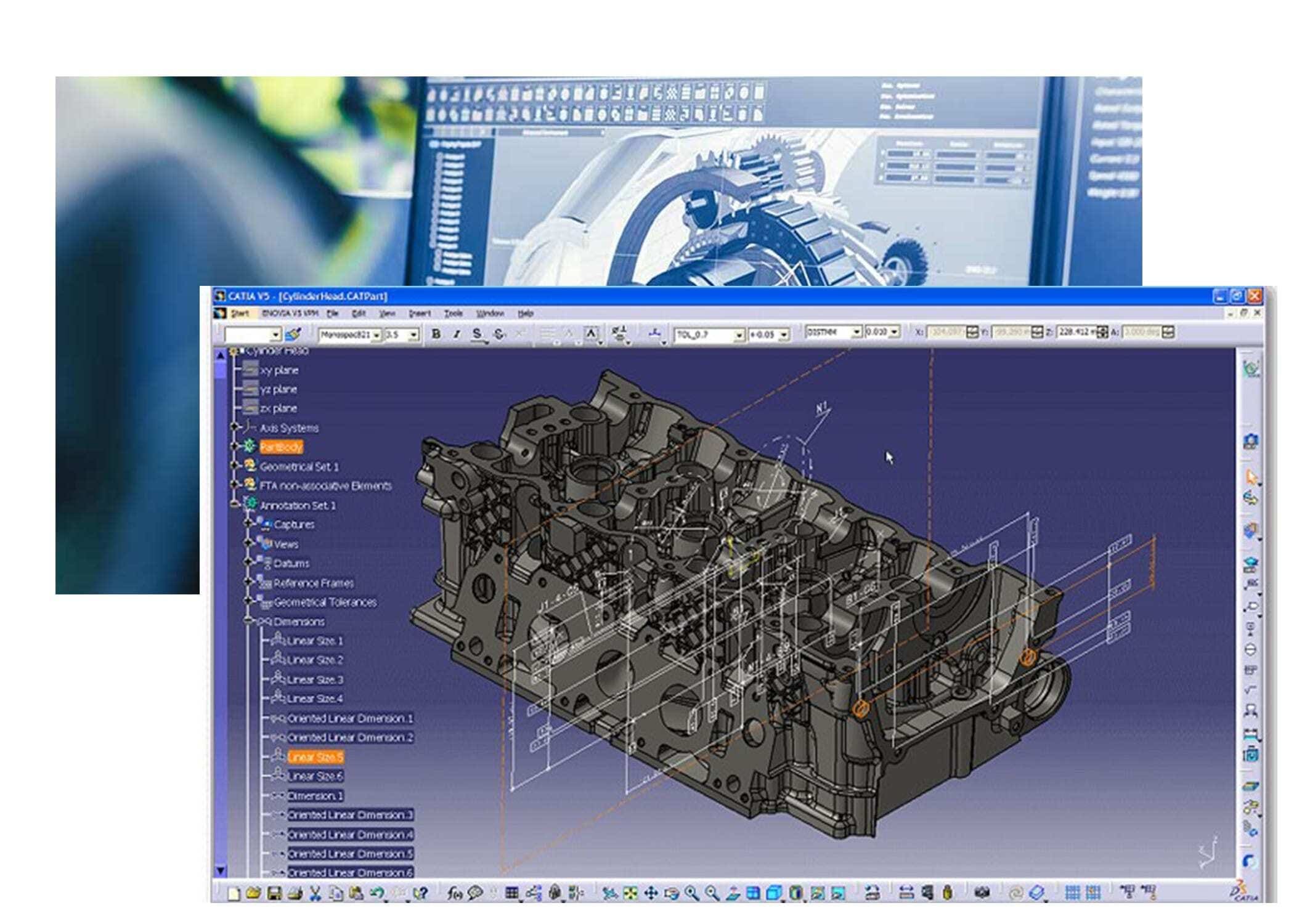
Task: Click the Undo arrow icon
Action: 377,893
